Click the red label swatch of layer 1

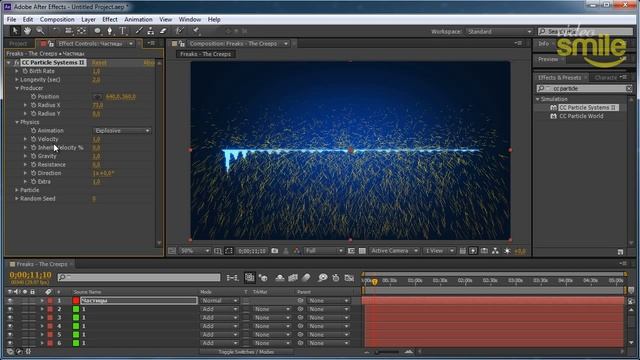(x=50, y=300)
